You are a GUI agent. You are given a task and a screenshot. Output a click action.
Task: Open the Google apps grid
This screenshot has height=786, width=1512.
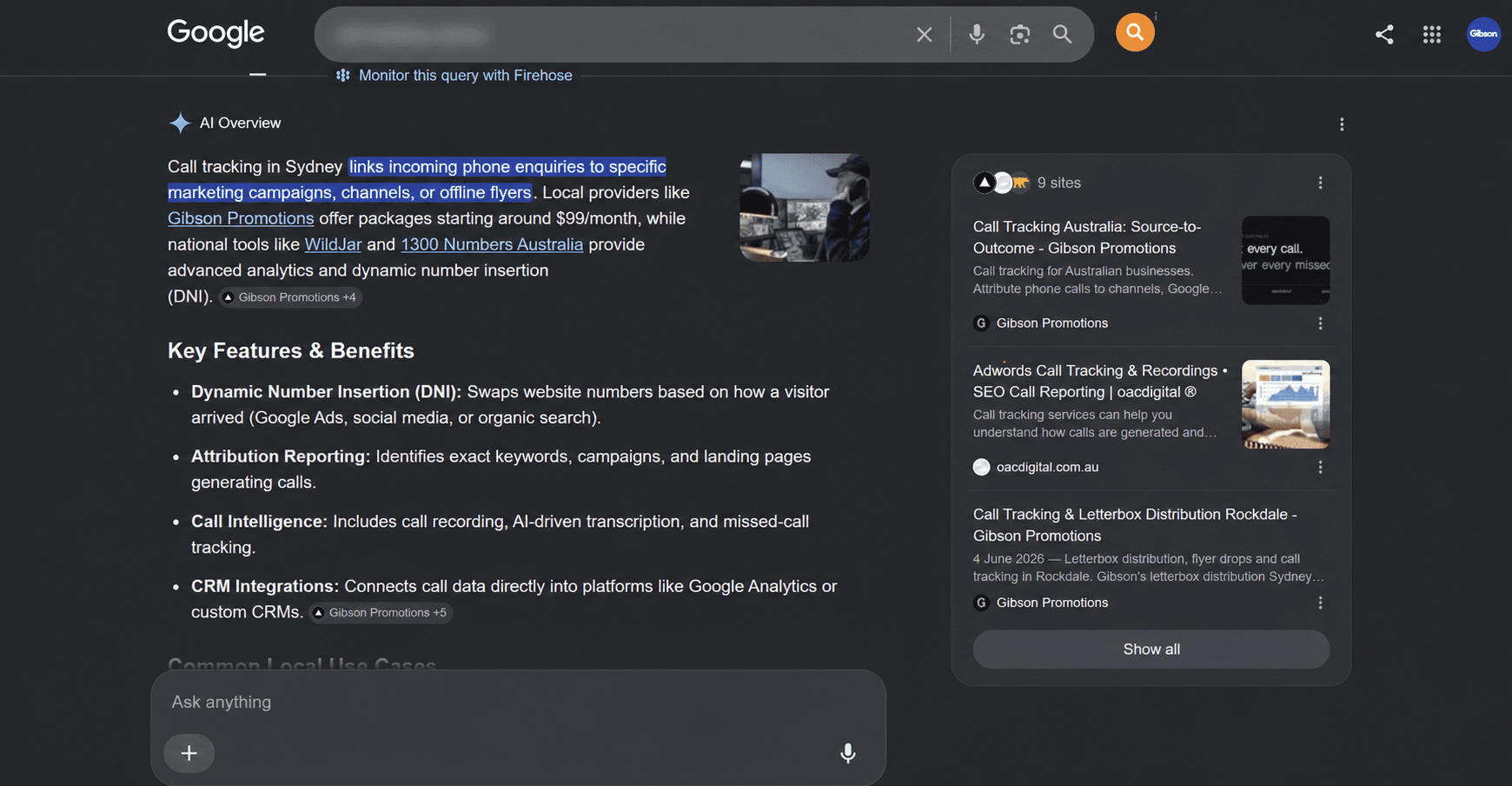pyautogui.click(x=1432, y=34)
